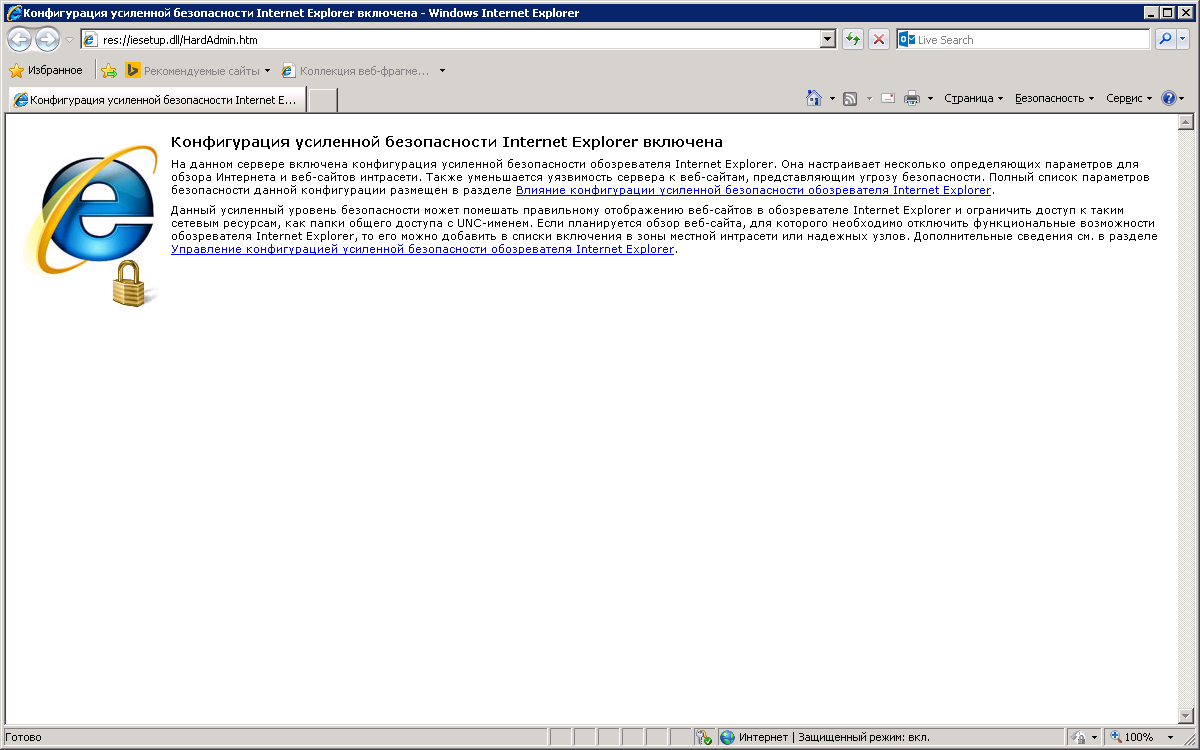Click heading Конфигурация усиленной безопасности Internet Explorer включена
Viewport: 1200px width, 750px height.
[x=447, y=142]
